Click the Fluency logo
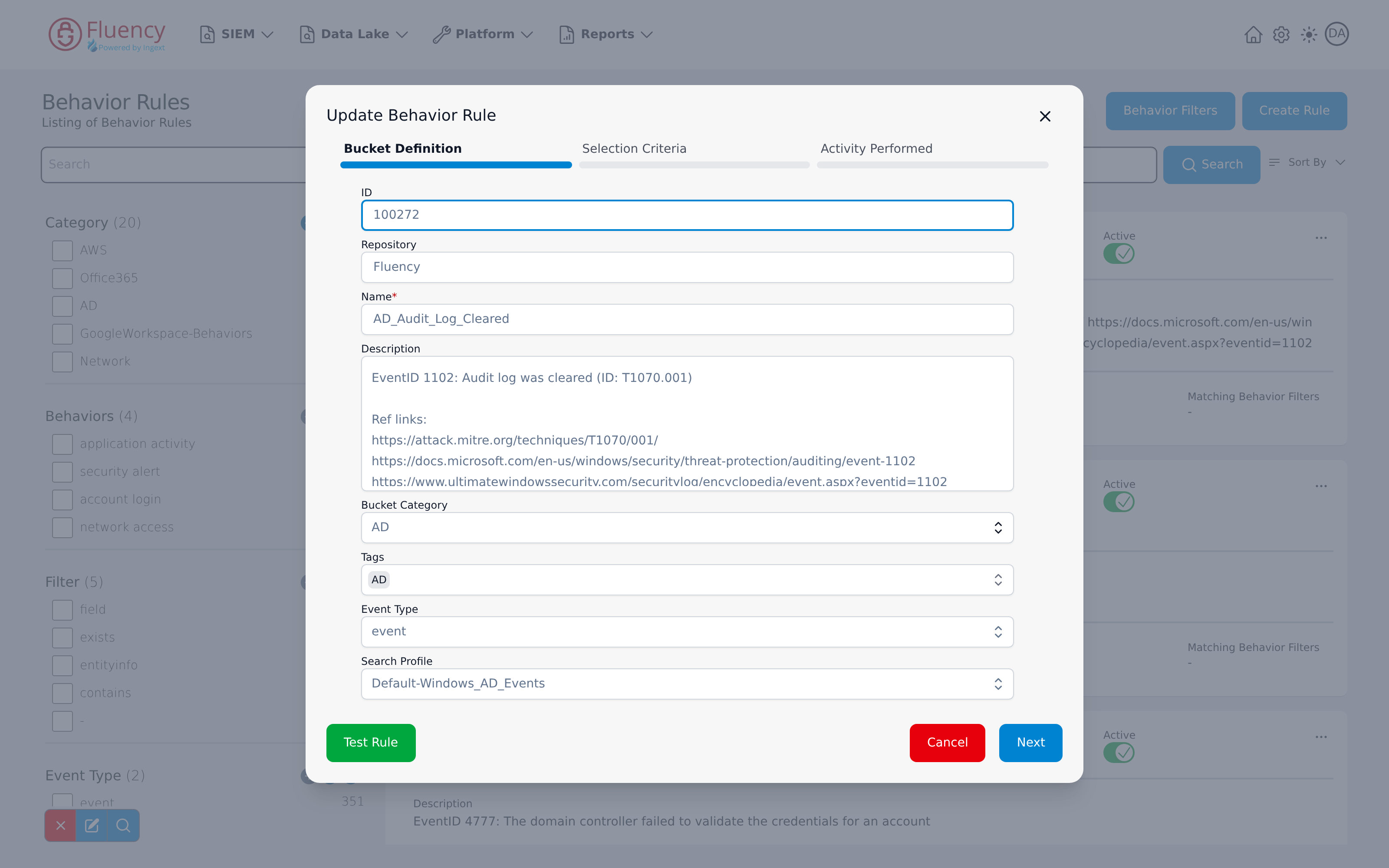 click(x=107, y=34)
